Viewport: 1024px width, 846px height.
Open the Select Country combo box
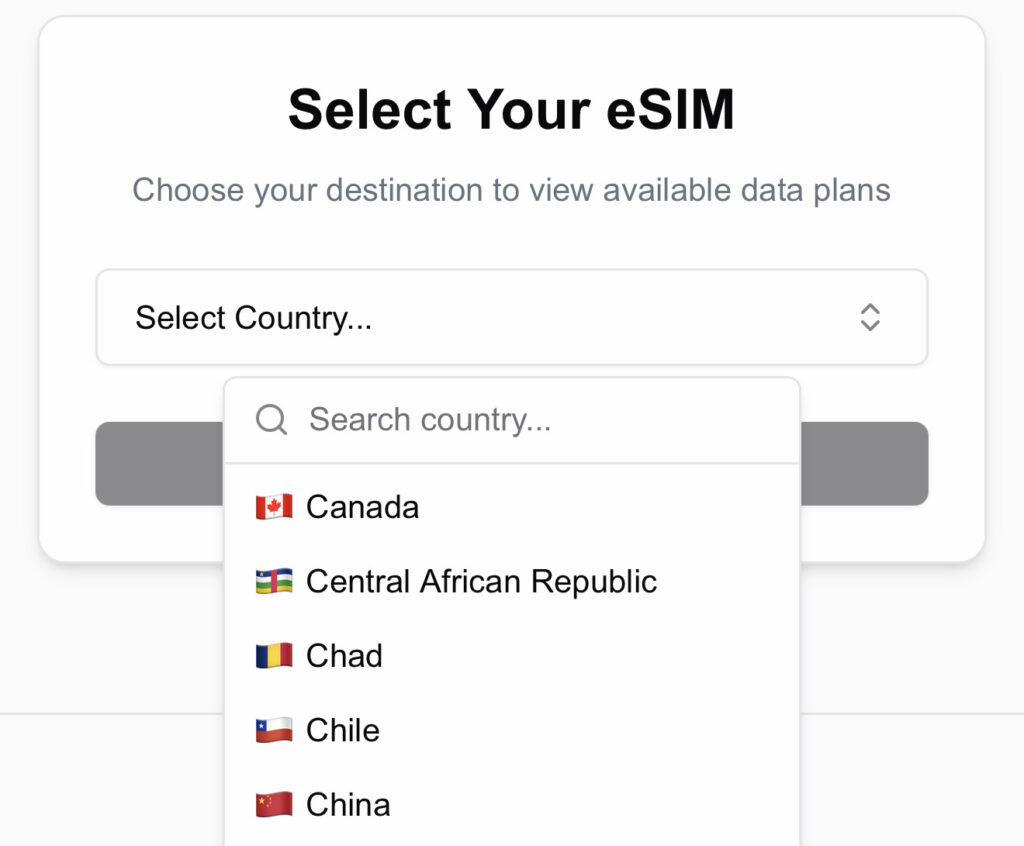click(511, 317)
